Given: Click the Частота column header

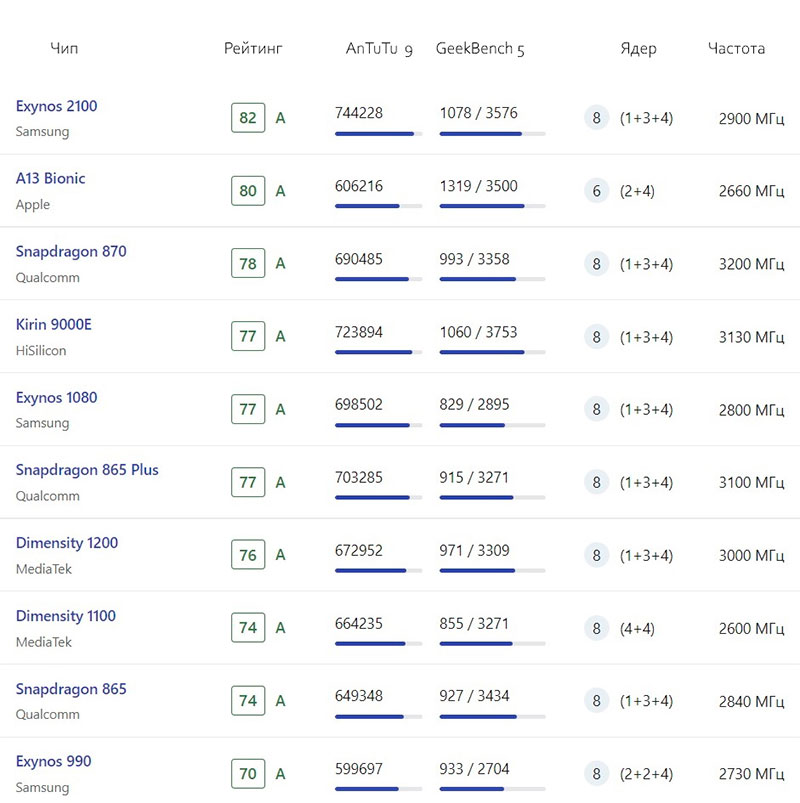Looking at the screenshot, I should [x=736, y=49].
